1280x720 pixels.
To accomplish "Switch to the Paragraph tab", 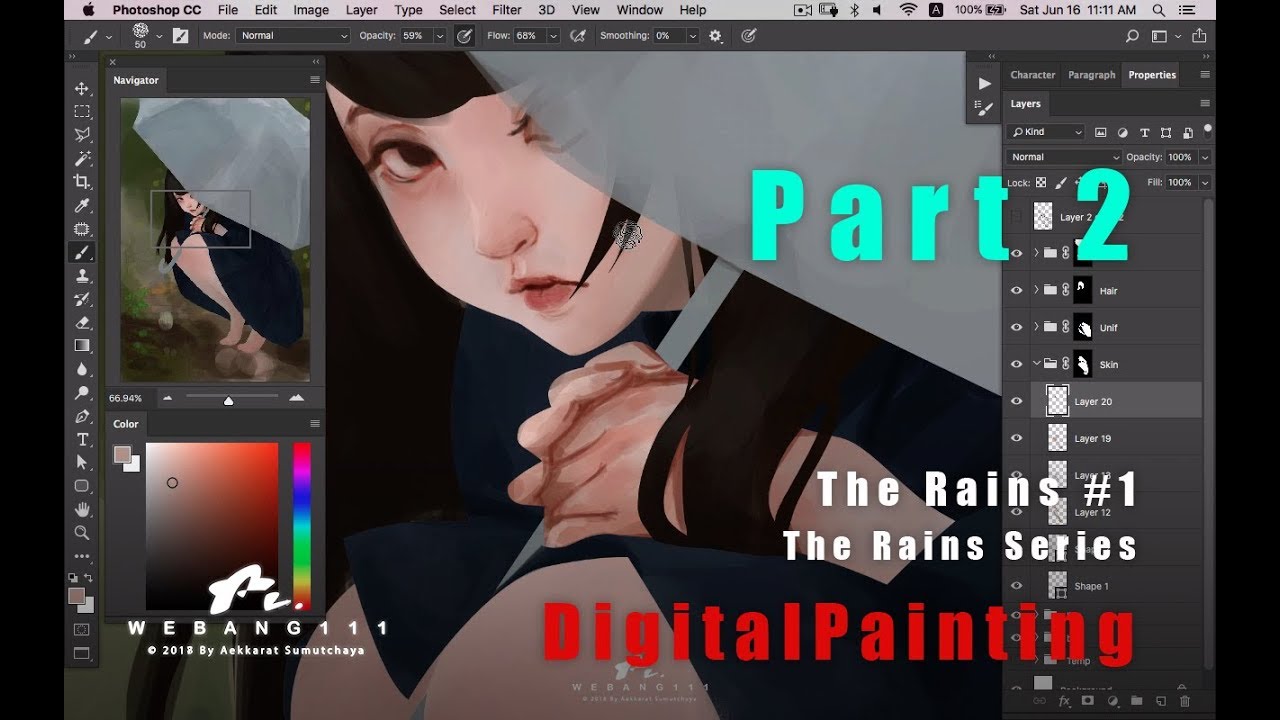I will point(1091,75).
